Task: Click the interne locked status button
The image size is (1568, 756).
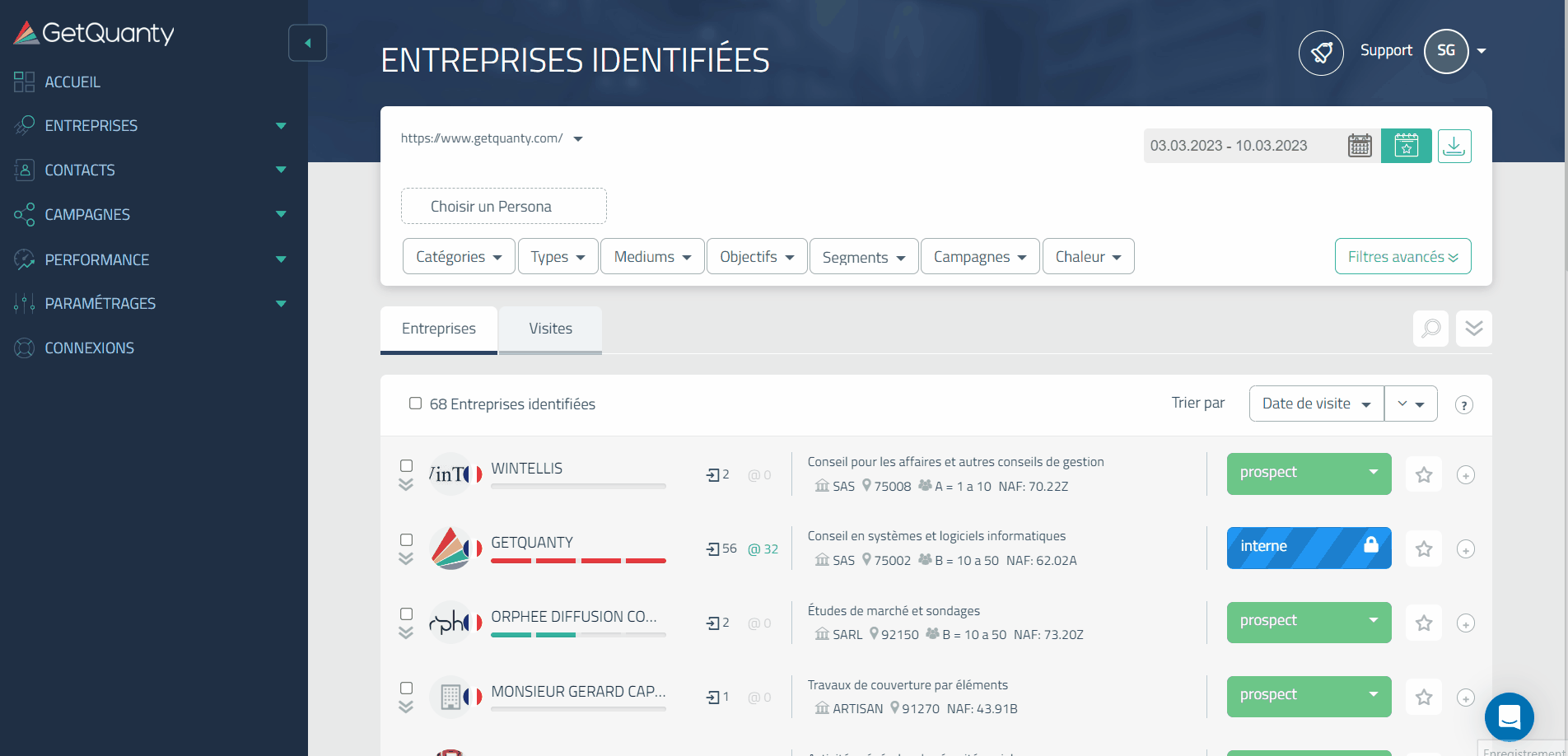Action: pos(1309,548)
